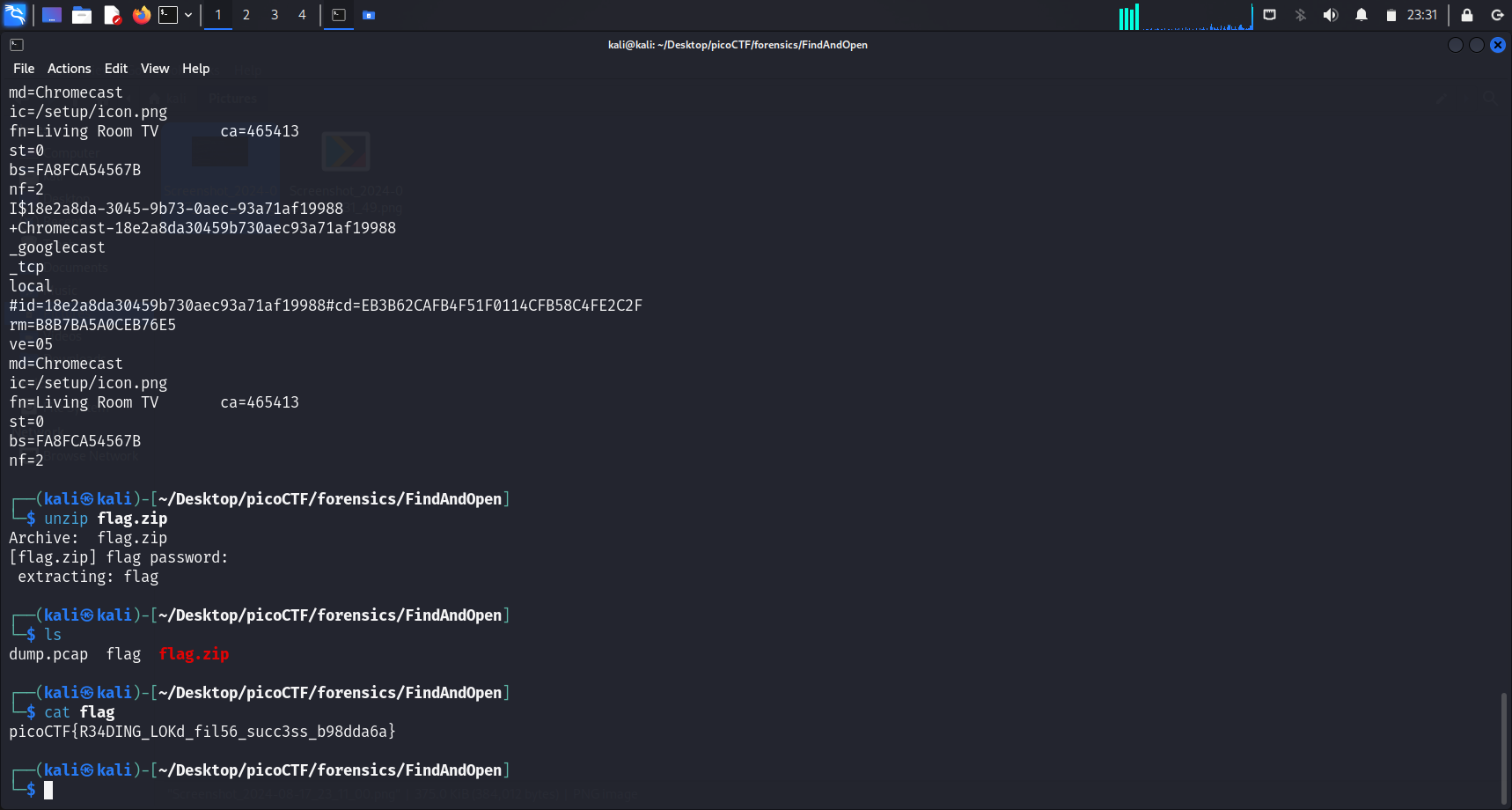
Task: Click the show desktop panel icon
Action: point(52,15)
